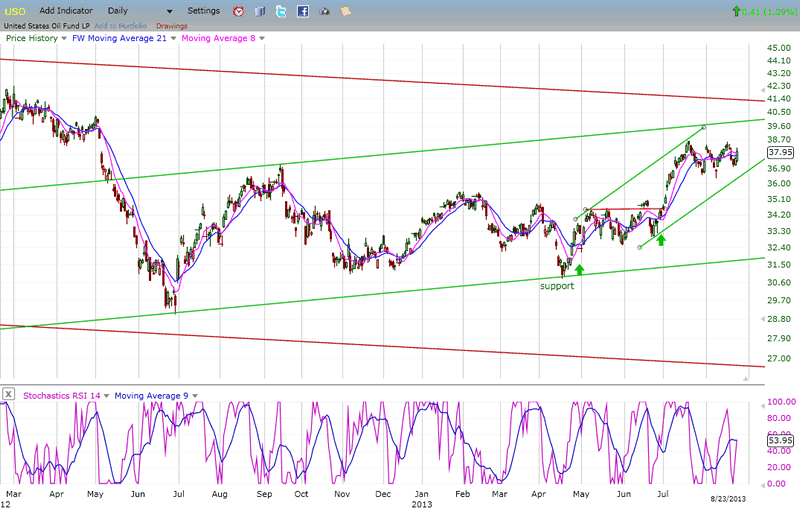Share the chart on Facebook
Screen dimensions: 800x508
point(302,11)
